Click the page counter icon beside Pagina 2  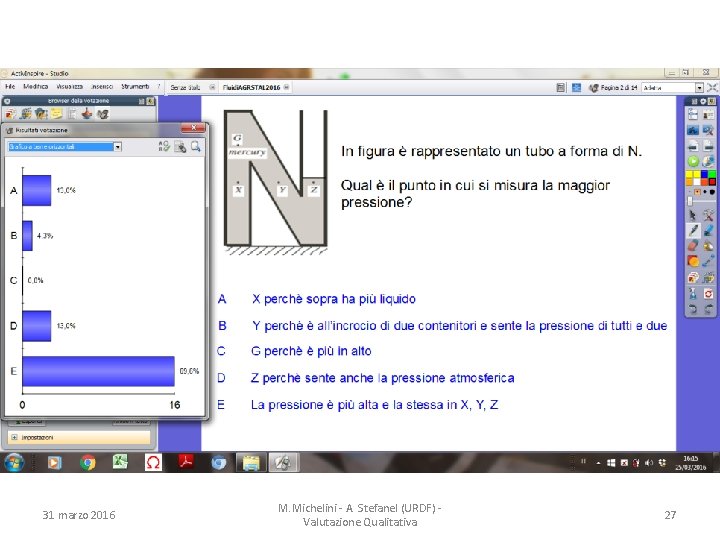point(594,87)
